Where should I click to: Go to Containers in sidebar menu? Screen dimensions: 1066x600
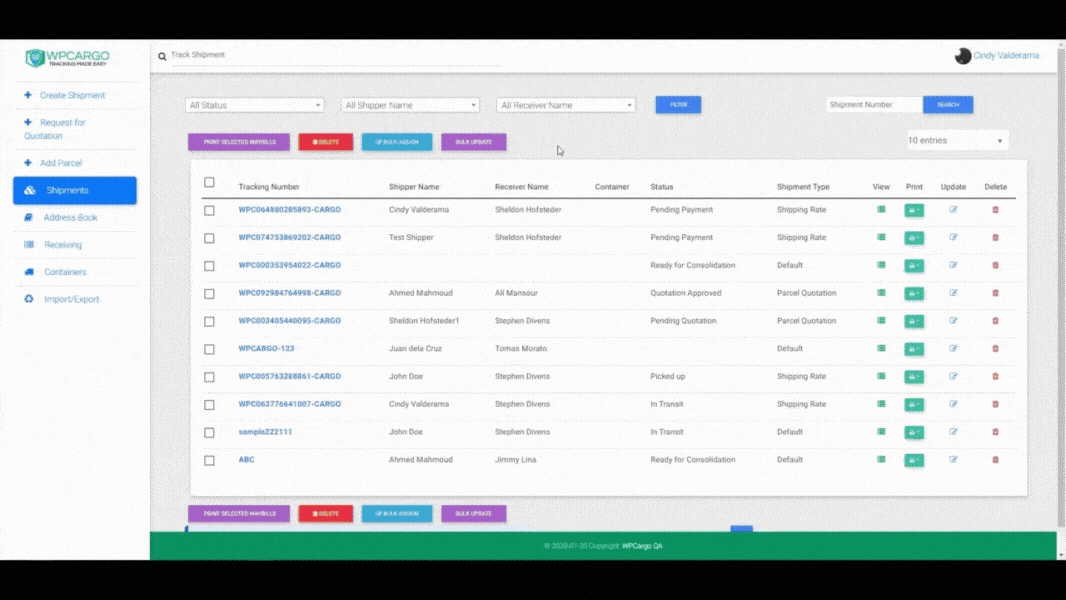click(x=65, y=272)
